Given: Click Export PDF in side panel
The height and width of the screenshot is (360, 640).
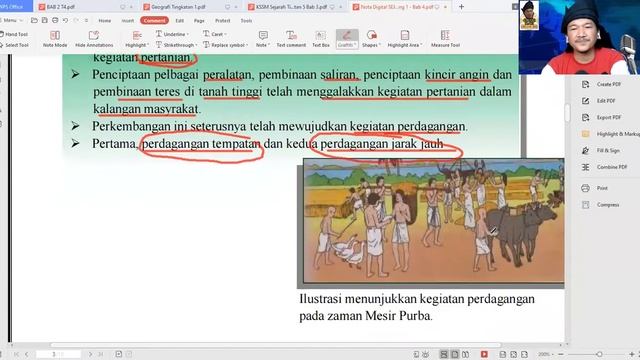Looking at the screenshot, I should click(x=602, y=117).
